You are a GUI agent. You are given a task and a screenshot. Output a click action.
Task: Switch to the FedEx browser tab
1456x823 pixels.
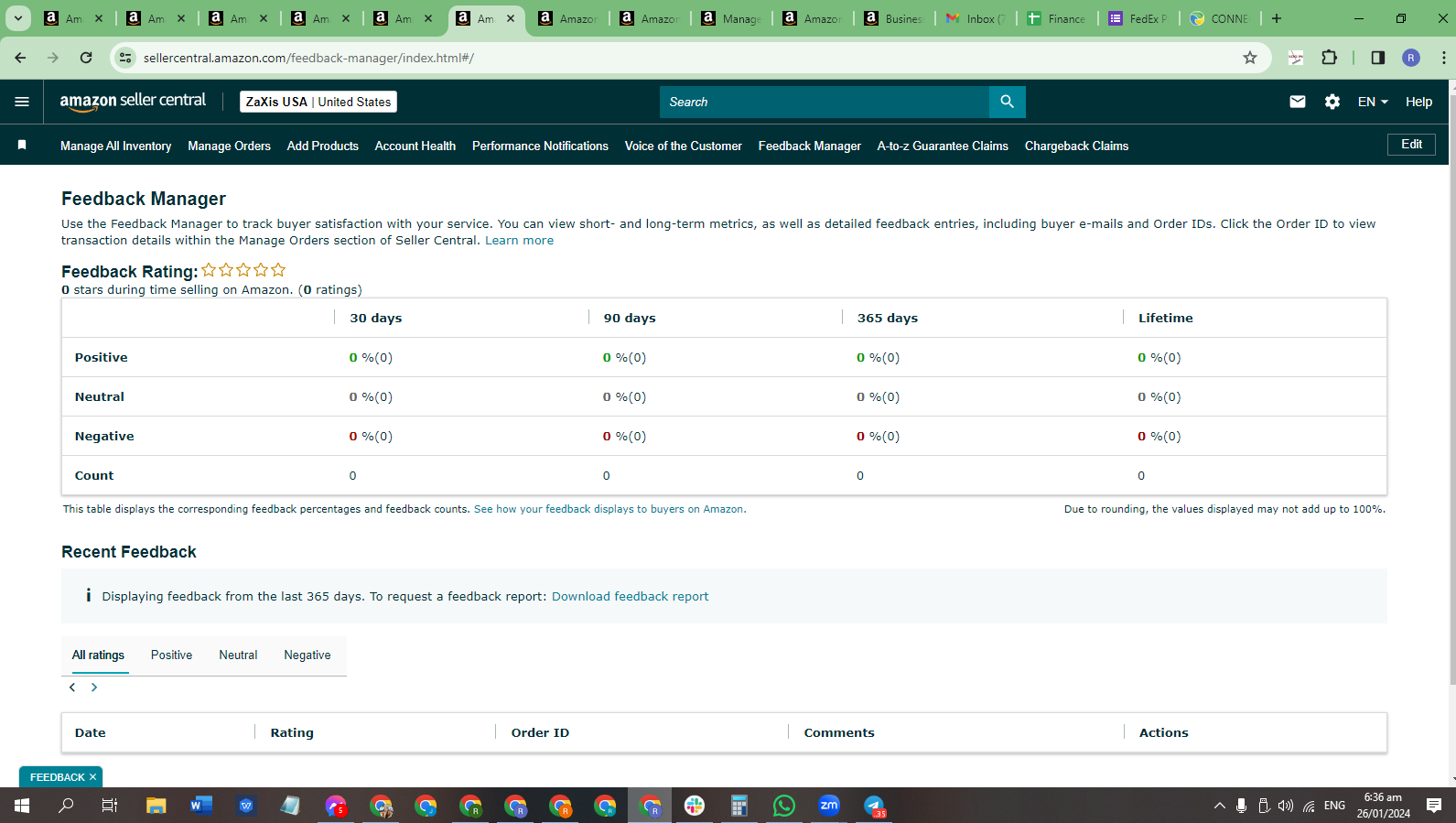[1138, 18]
